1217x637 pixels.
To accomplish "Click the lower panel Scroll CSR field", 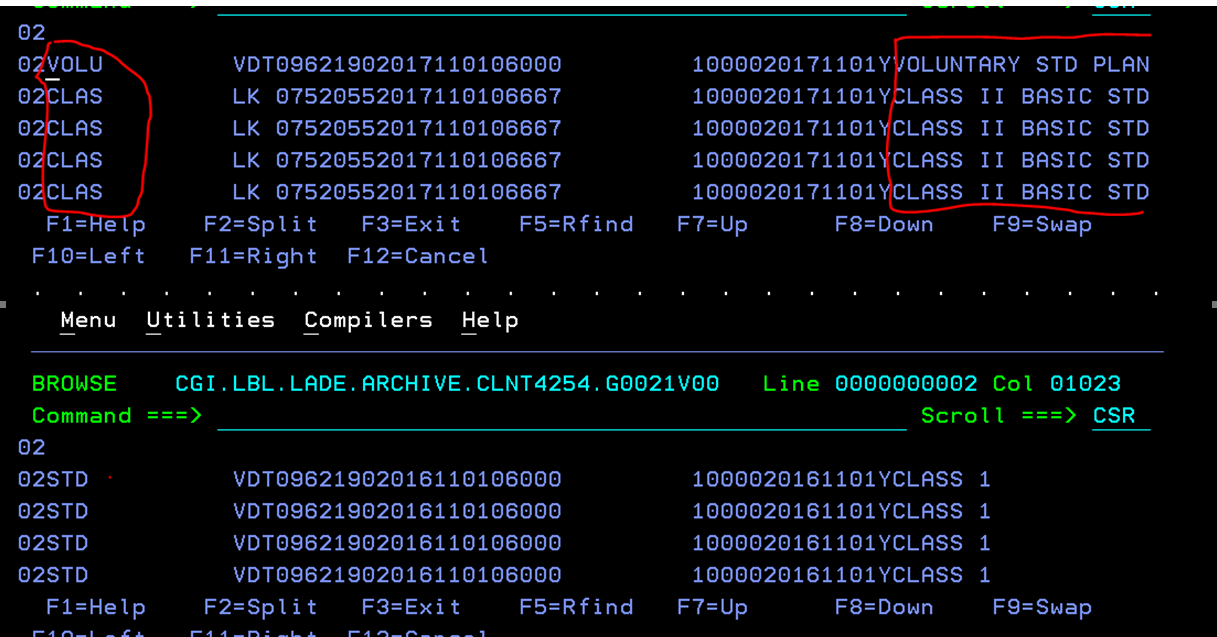I will click(x=1114, y=416).
